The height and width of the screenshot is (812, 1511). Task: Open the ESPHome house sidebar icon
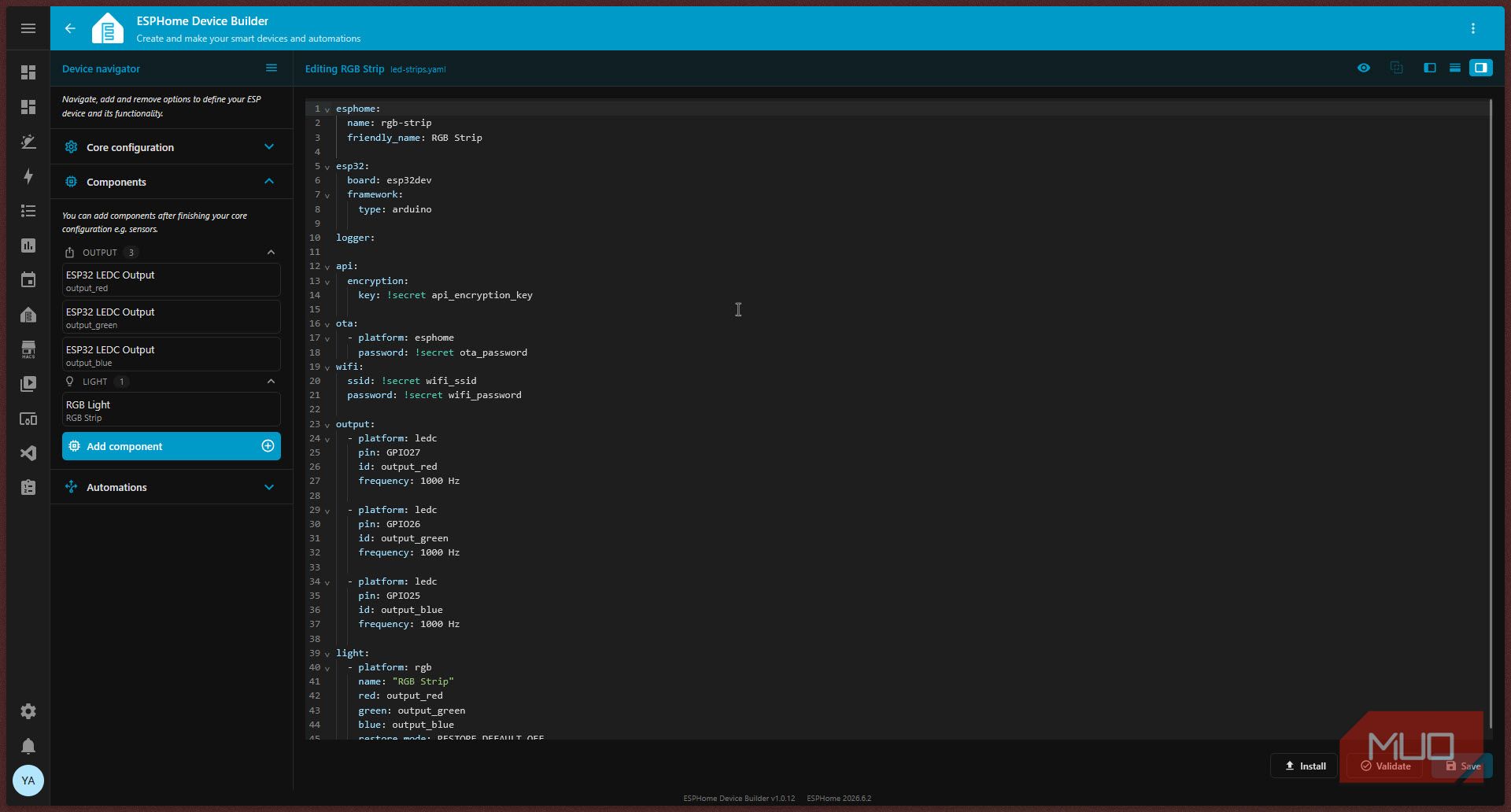[x=28, y=315]
